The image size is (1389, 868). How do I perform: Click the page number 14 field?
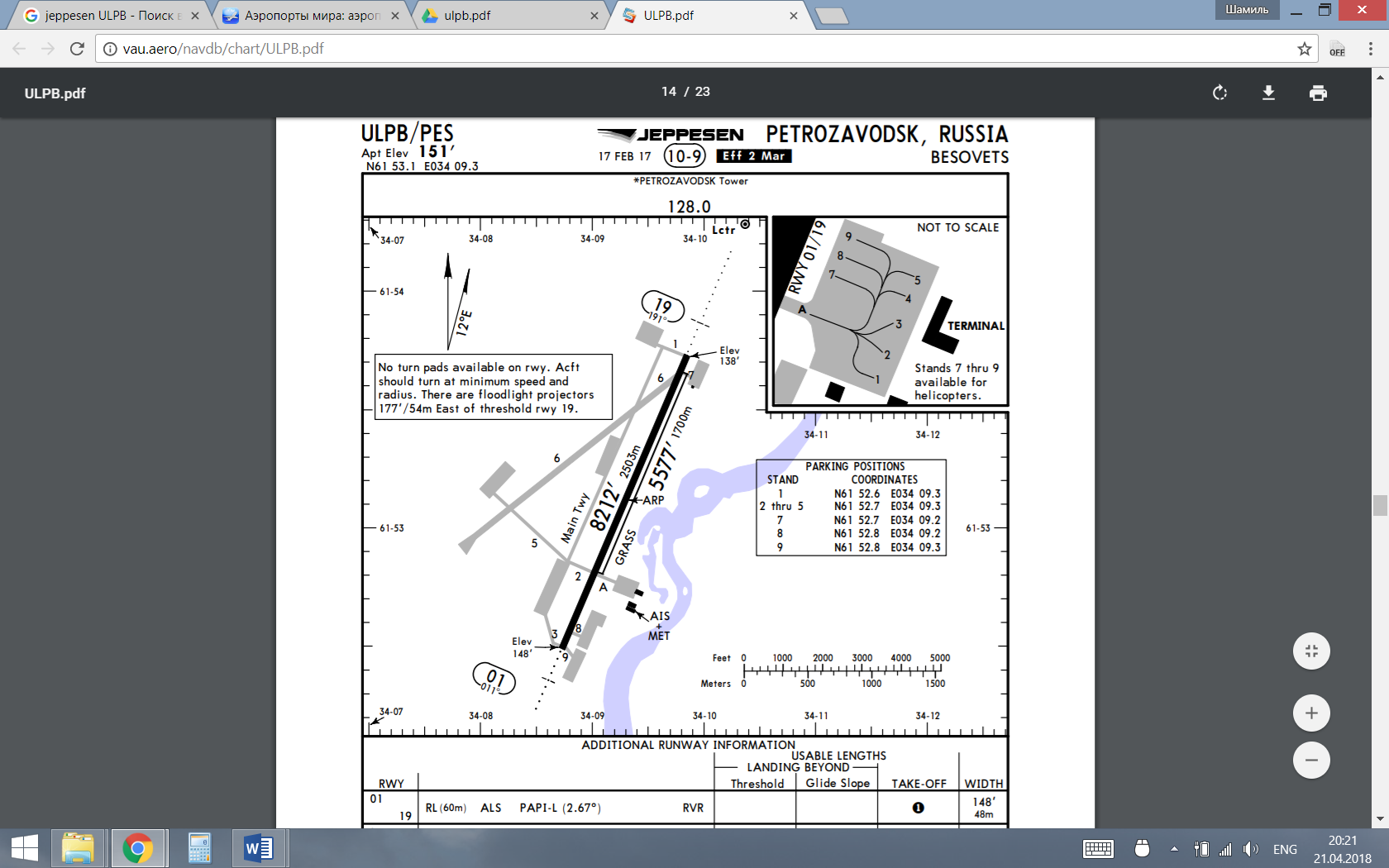pyautogui.click(x=669, y=92)
